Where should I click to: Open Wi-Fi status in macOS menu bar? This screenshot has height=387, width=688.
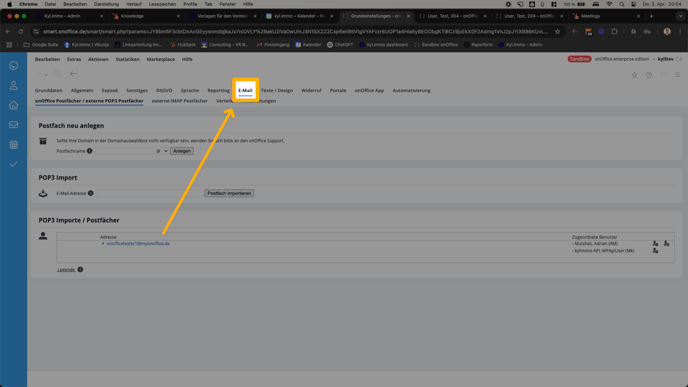pyautogui.click(x=609, y=4)
